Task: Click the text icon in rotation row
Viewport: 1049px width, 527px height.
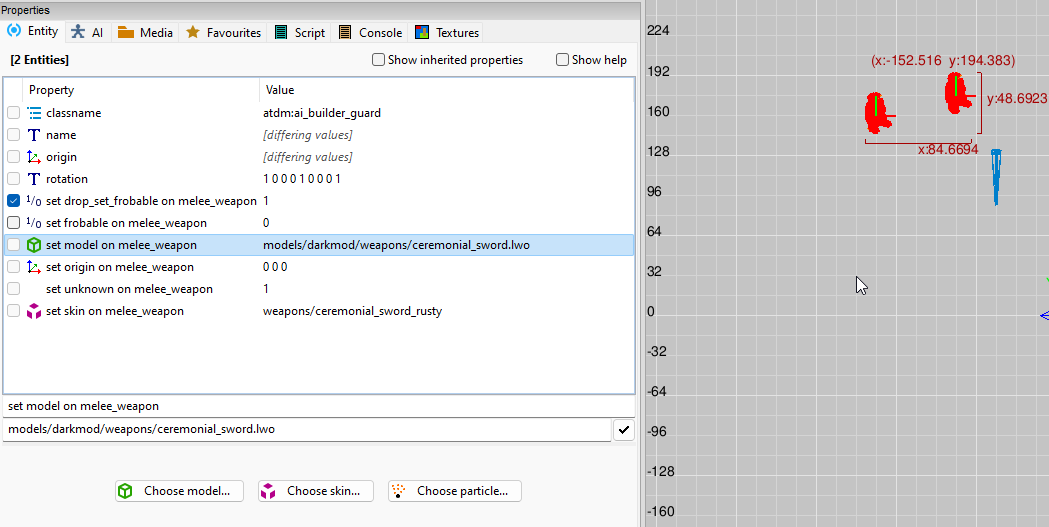Action: [x=34, y=179]
